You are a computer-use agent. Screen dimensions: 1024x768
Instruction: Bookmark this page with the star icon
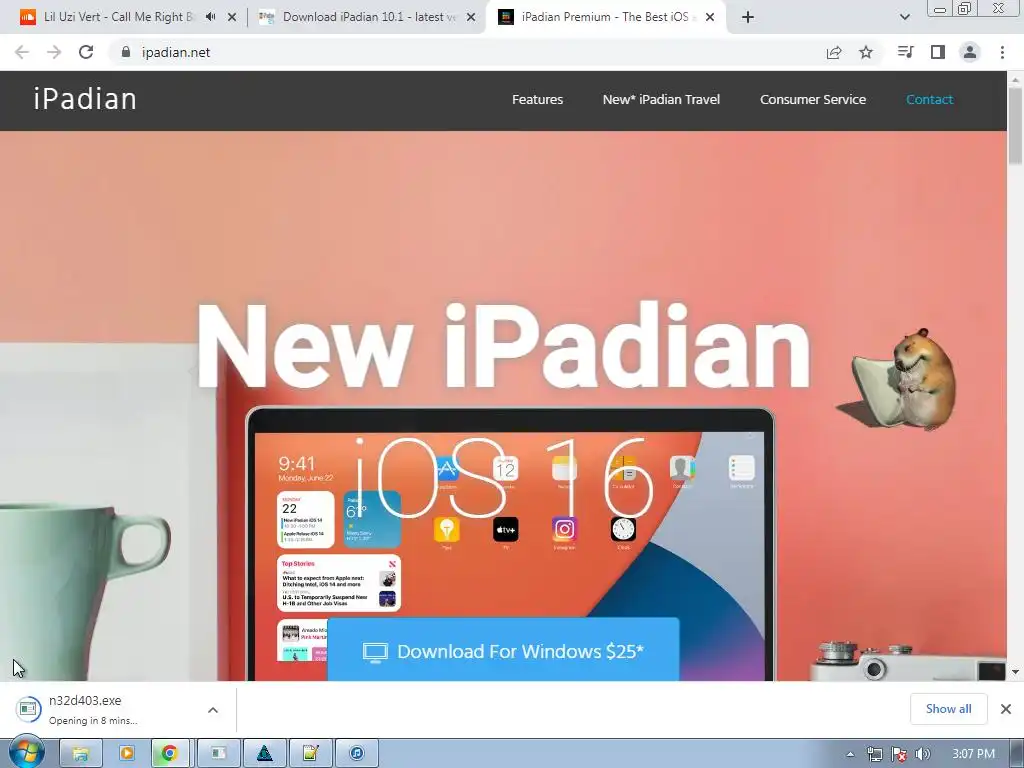866,52
